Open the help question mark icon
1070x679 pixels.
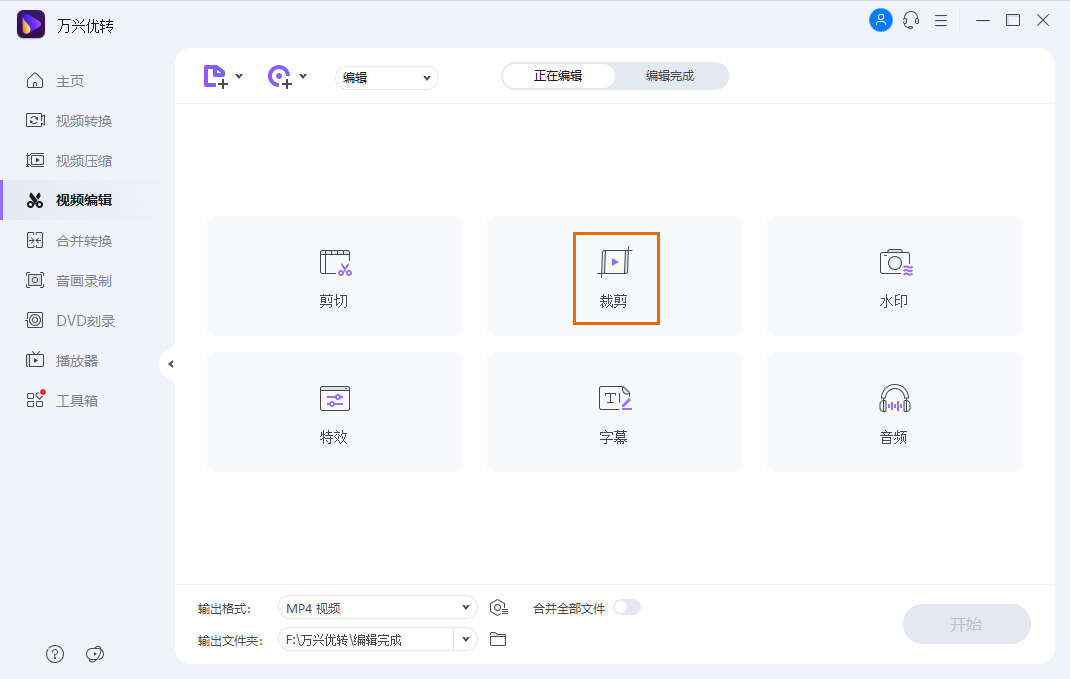tap(55, 654)
